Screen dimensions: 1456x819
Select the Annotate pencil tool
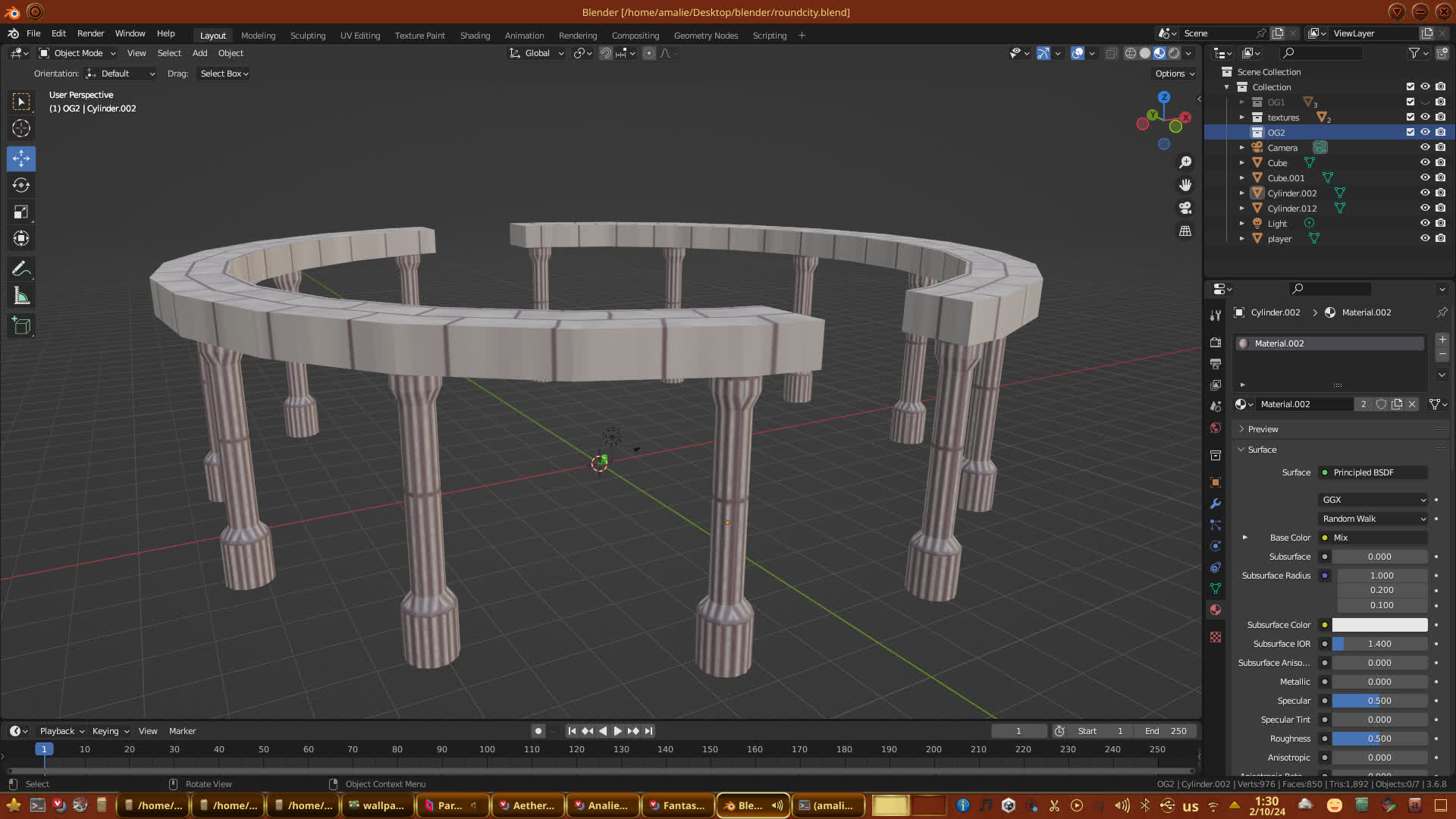tap(21, 269)
